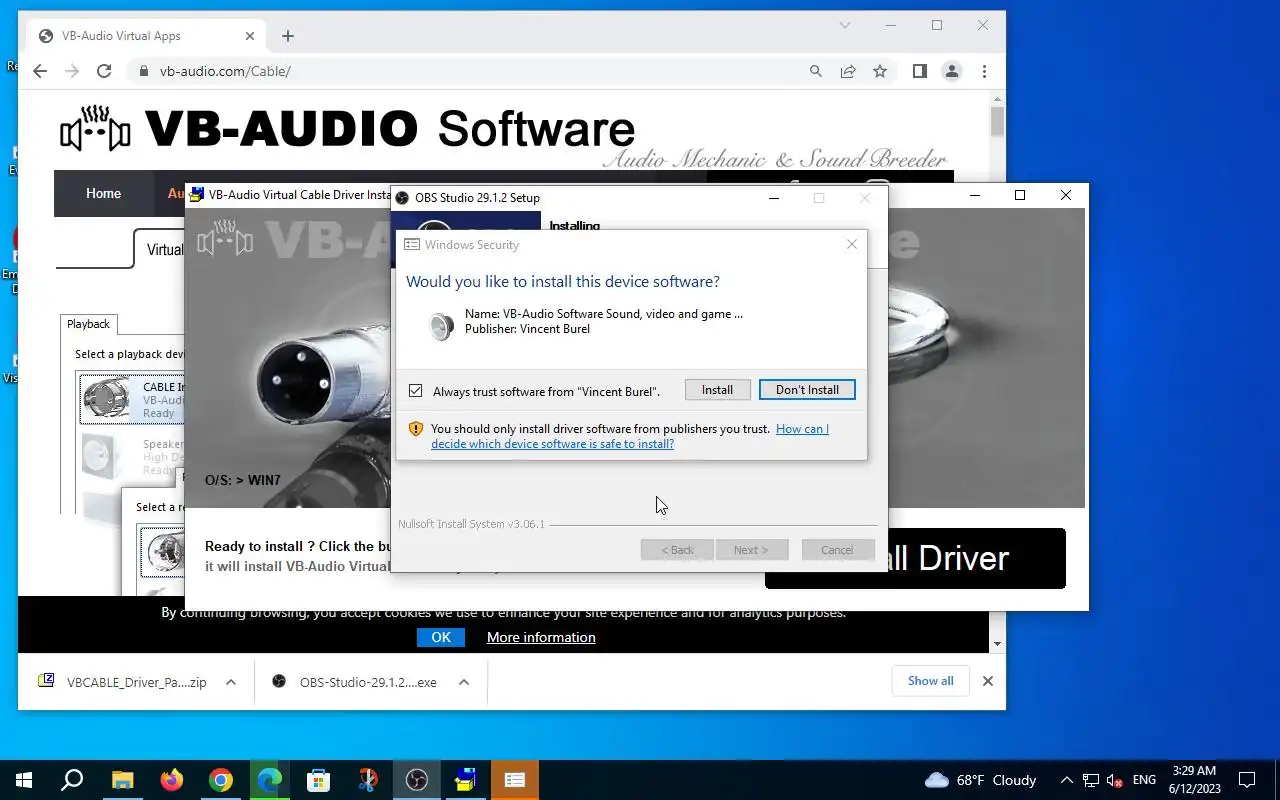Close the Windows Security dialog

(852, 244)
